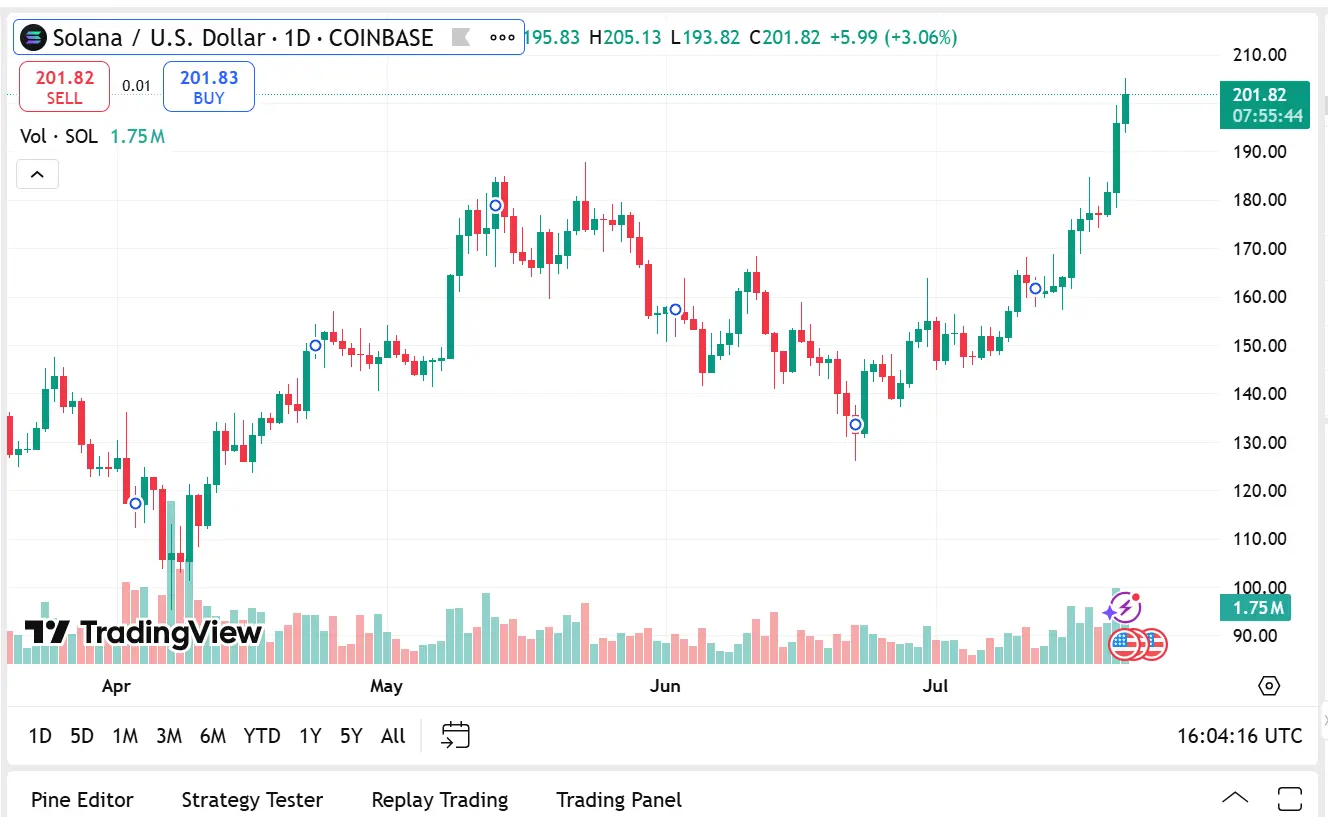Screen dimensions: 1328x817
Task: Collapse the indicator legend with chevron
Action: coord(37,175)
